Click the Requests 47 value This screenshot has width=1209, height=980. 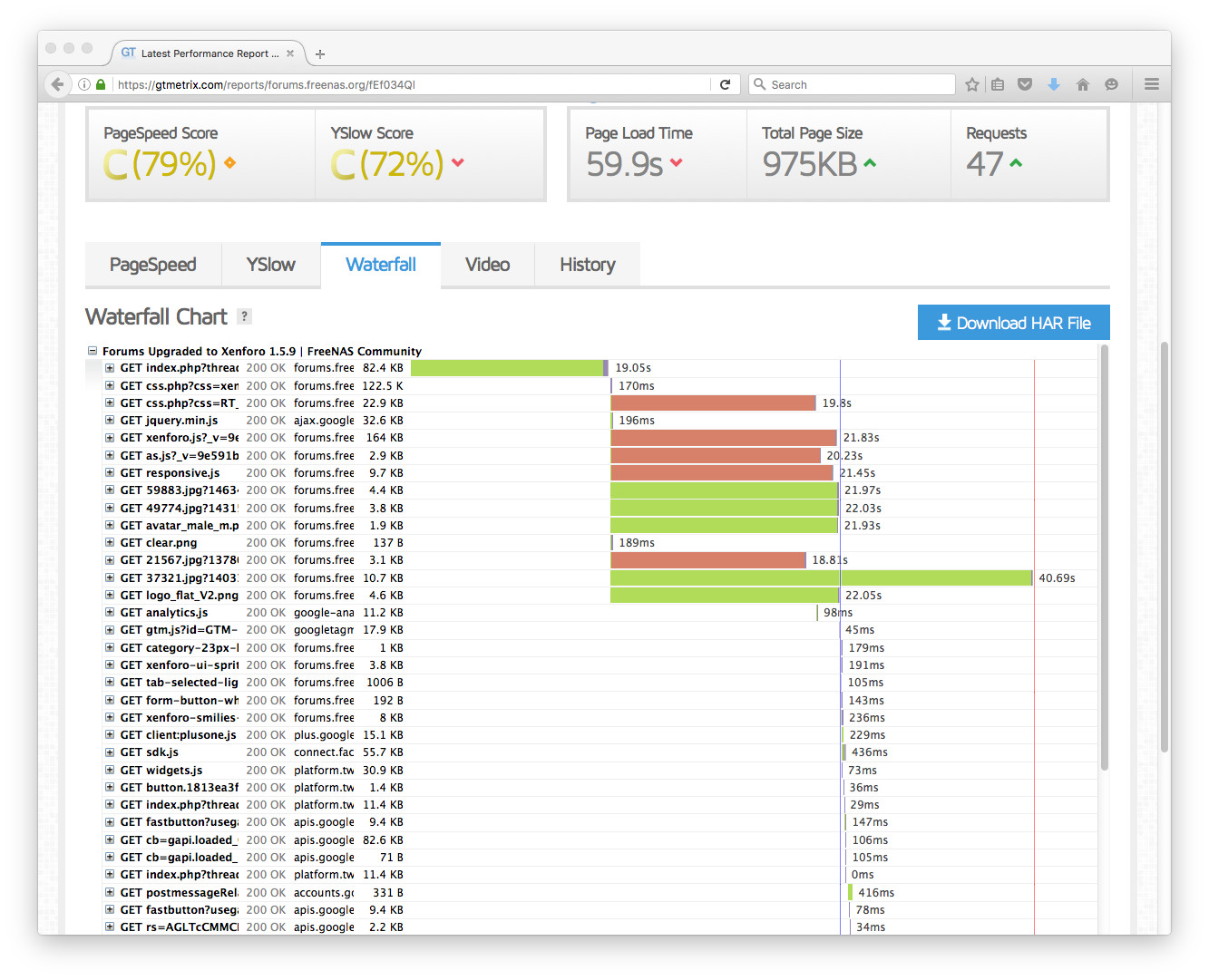(x=984, y=164)
